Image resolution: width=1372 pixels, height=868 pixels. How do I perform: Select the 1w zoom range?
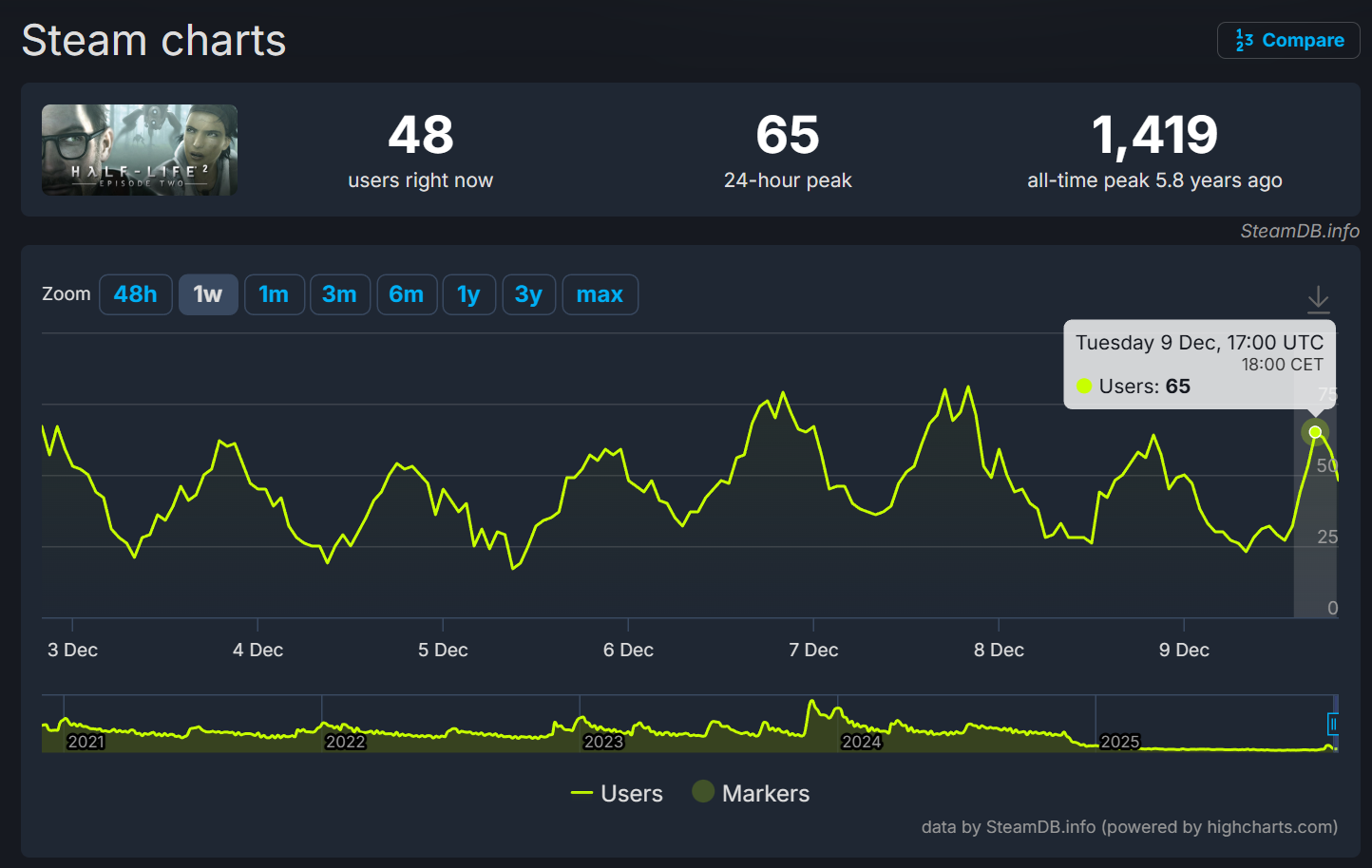coord(208,294)
